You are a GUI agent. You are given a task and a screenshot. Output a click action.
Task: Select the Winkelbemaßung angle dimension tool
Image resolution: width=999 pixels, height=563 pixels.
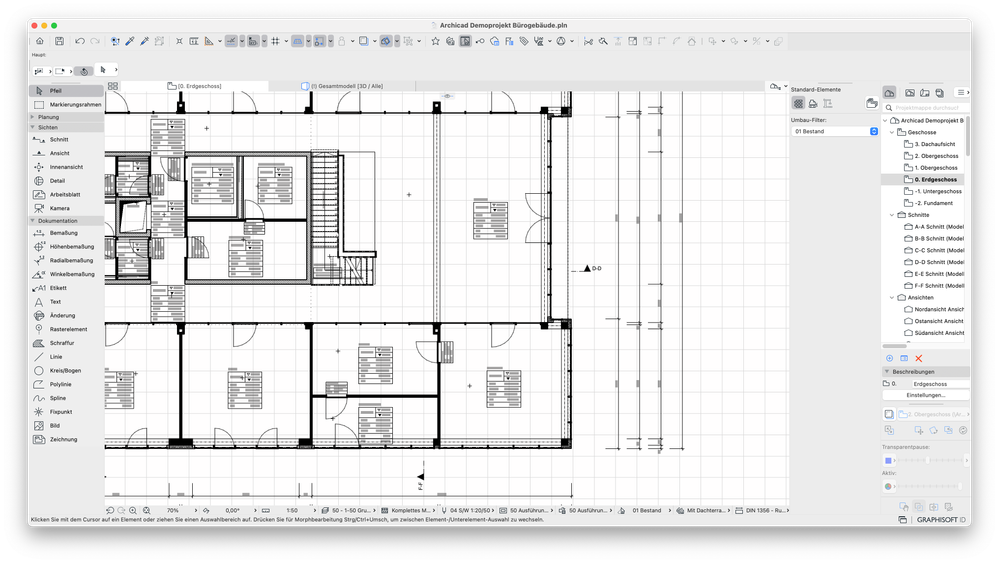(x=67, y=274)
